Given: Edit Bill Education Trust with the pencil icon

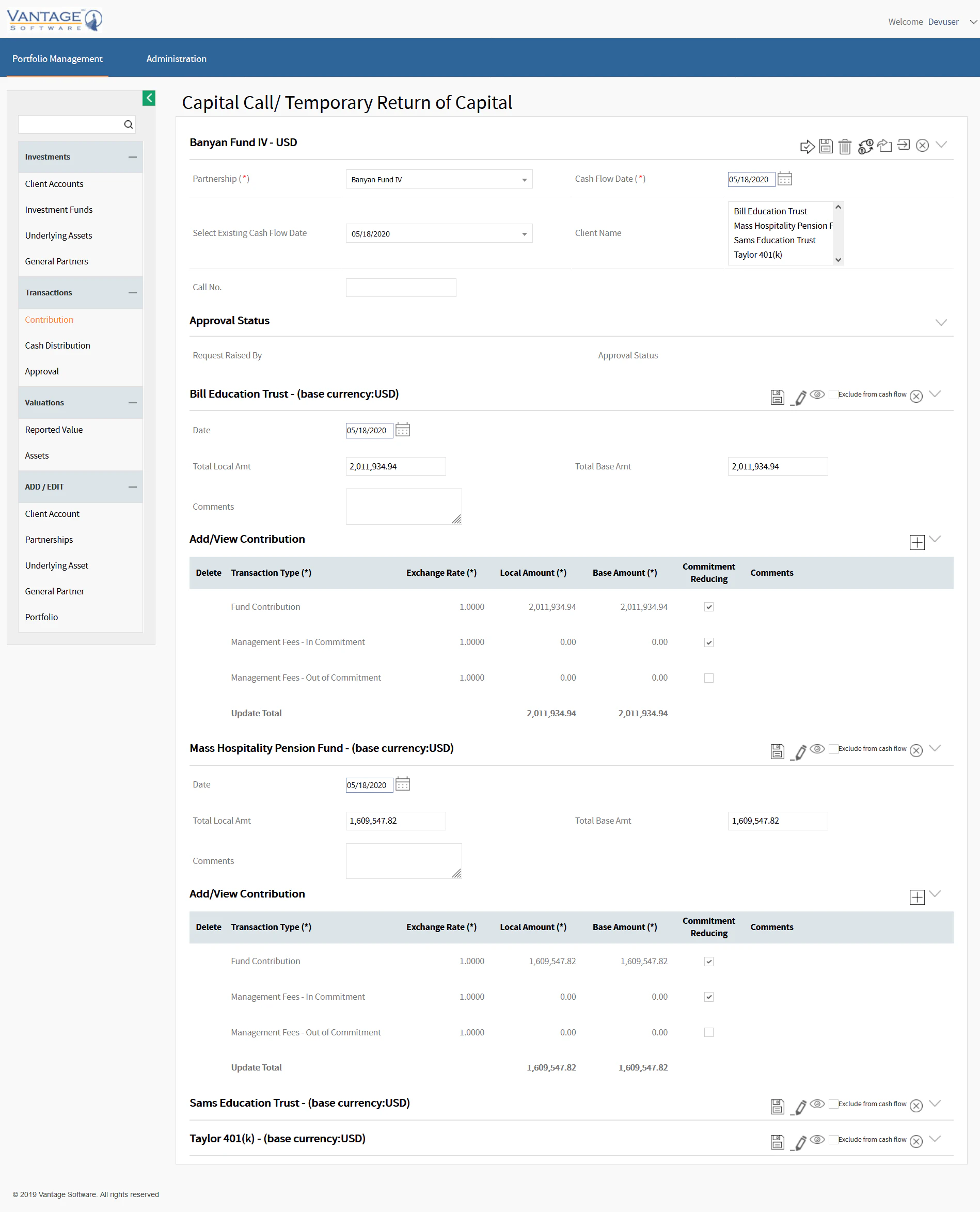Looking at the screenshot, I should (x=799, y=398).
